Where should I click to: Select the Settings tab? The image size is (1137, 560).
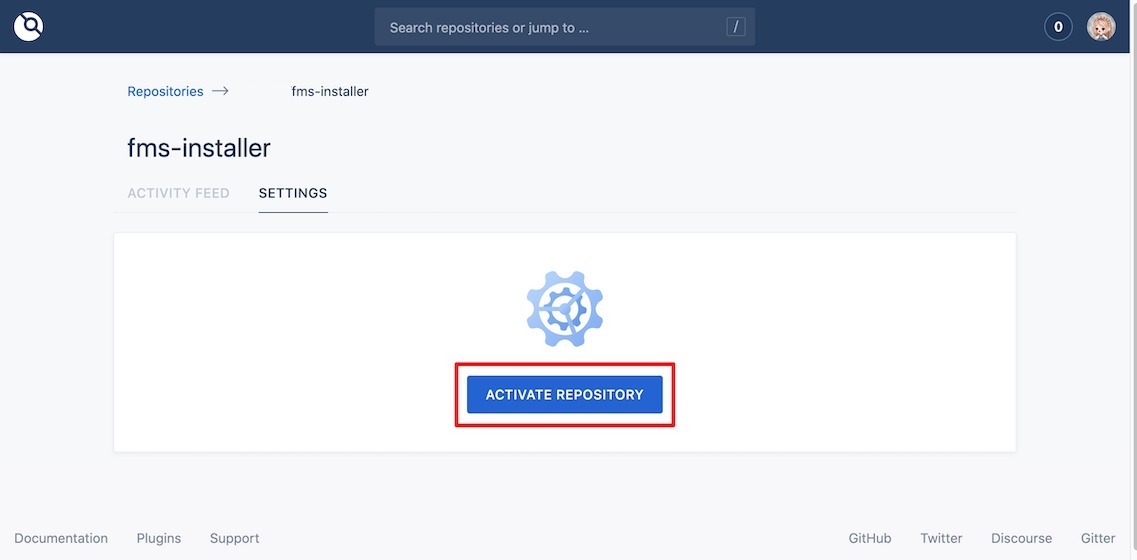[x=293, y=193]
